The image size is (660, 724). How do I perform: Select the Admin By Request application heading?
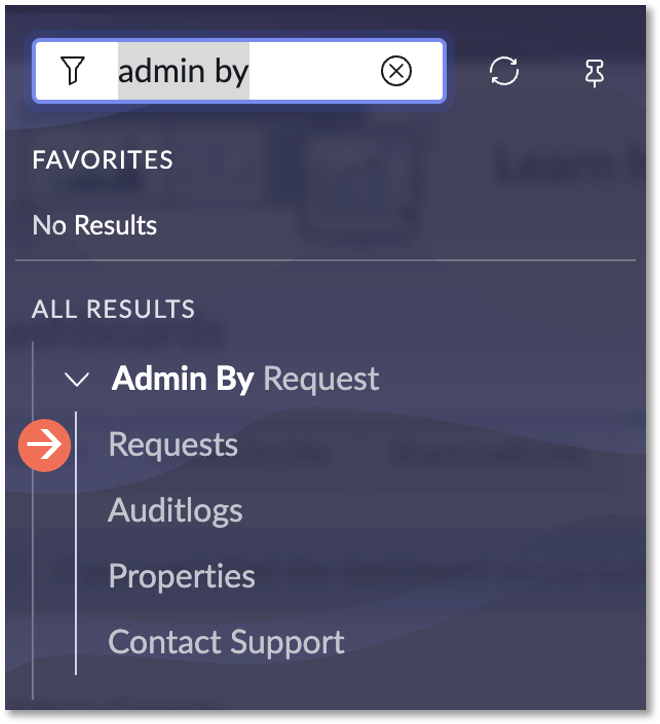click(x=245, y=379)
